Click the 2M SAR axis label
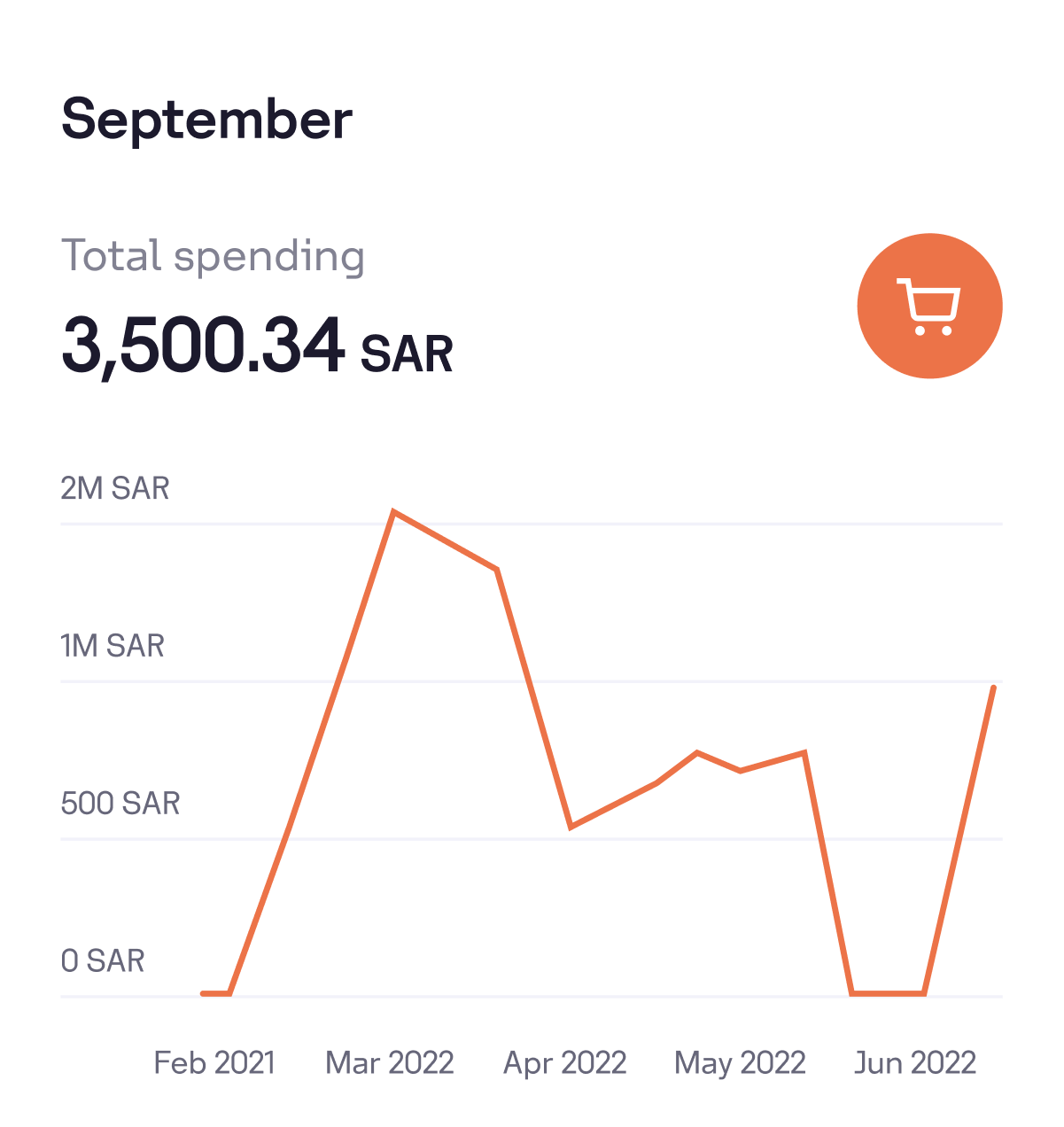Screen dimensions: 1064x1127 [115, 488]
